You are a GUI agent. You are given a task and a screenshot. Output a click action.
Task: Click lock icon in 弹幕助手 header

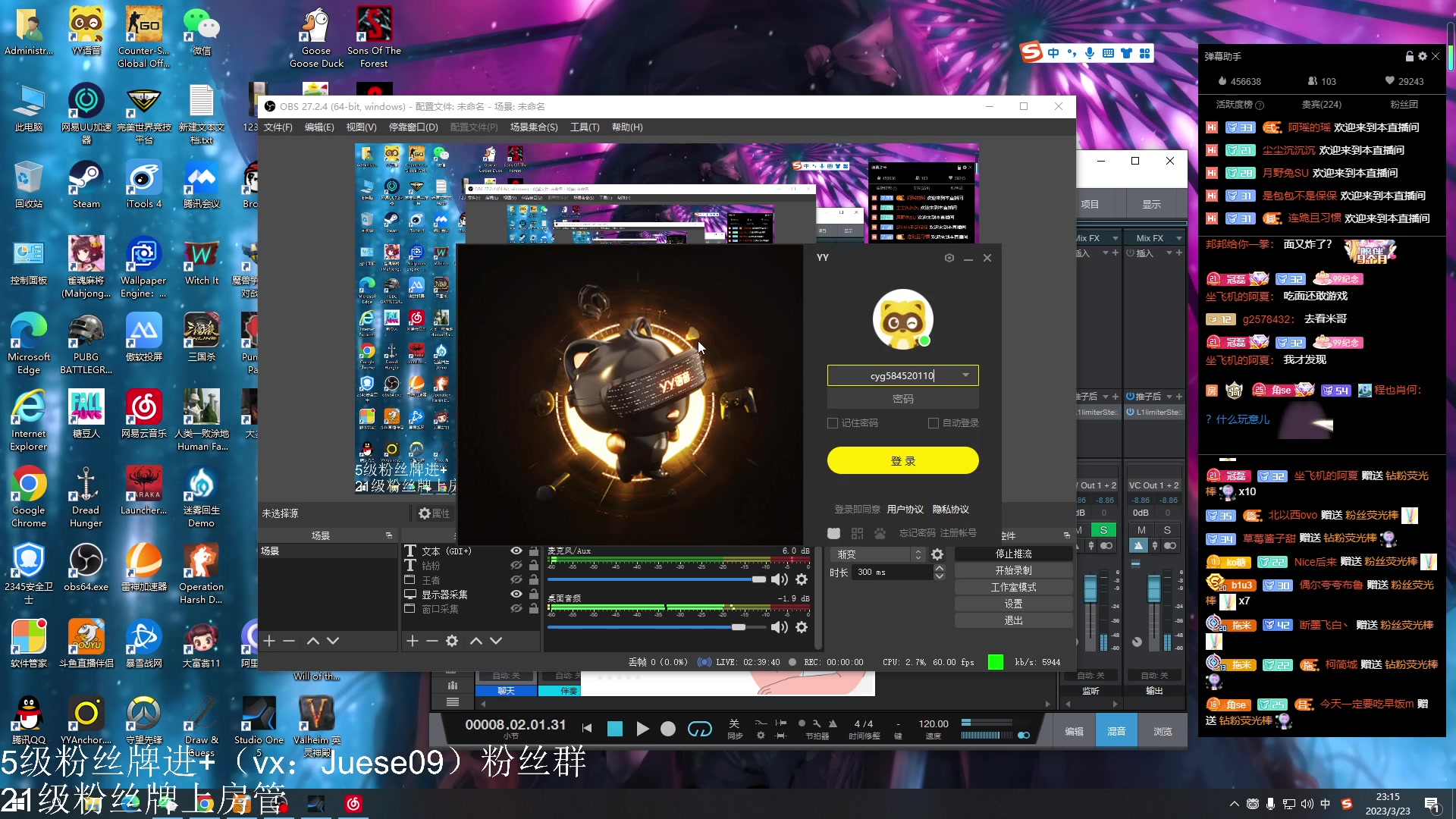point(1410,56)
